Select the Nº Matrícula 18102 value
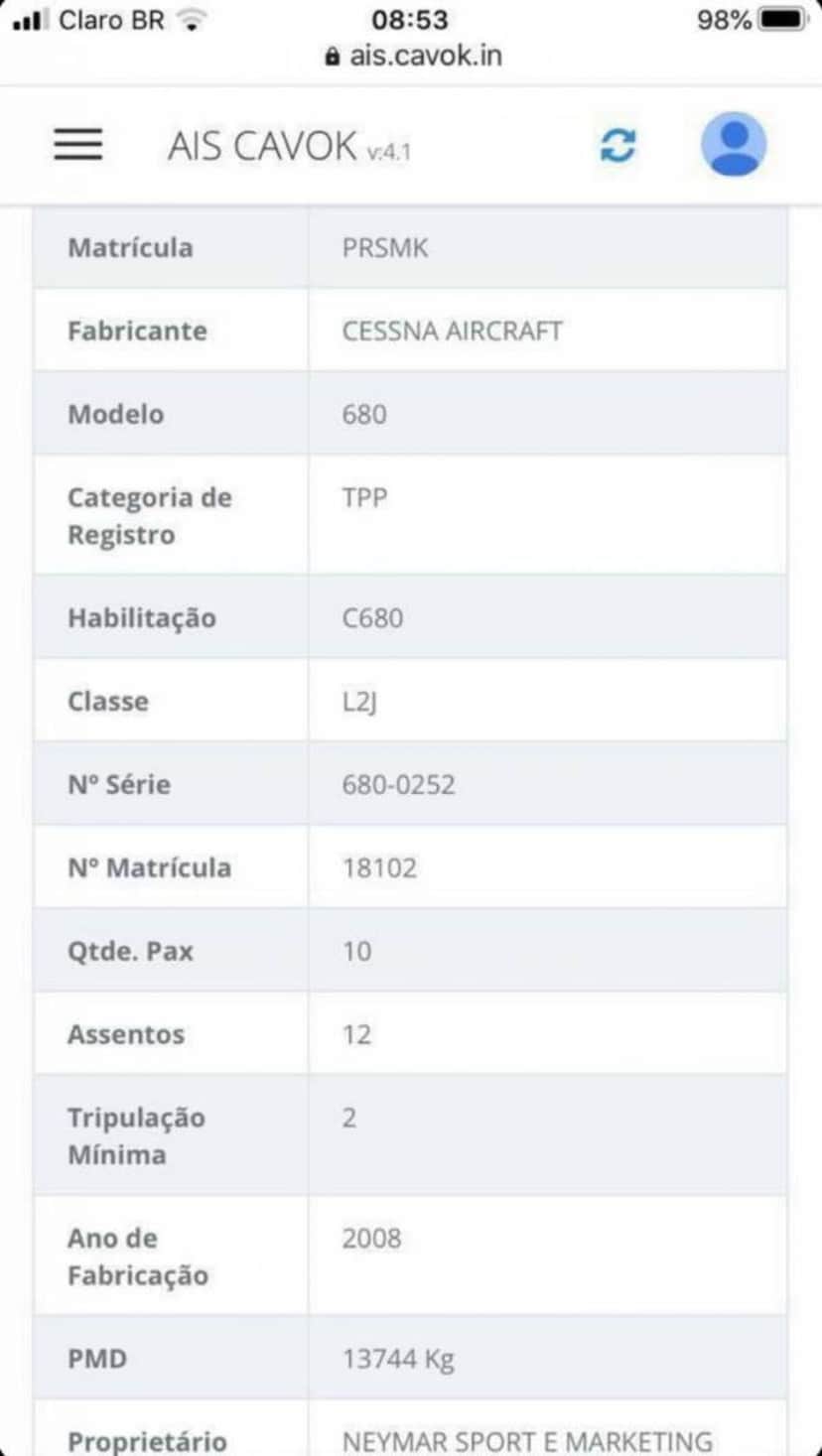Screen dimensions: 822x1456 [x=379, y=867]
